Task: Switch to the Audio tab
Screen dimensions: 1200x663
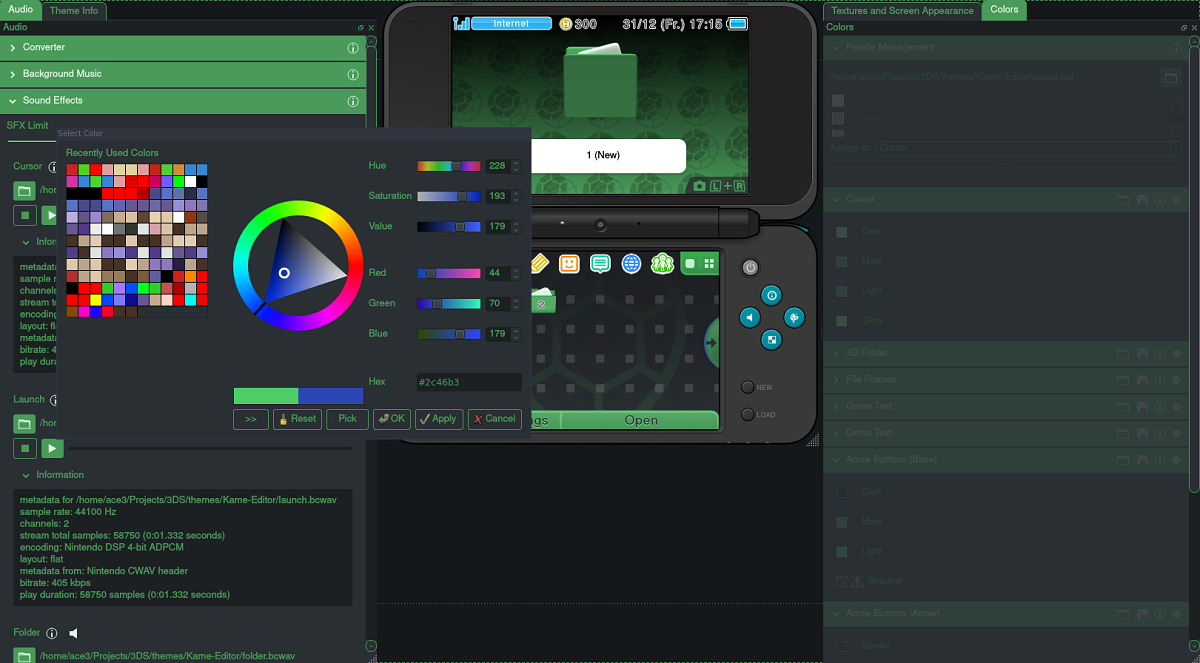Action: coord(21,10)
